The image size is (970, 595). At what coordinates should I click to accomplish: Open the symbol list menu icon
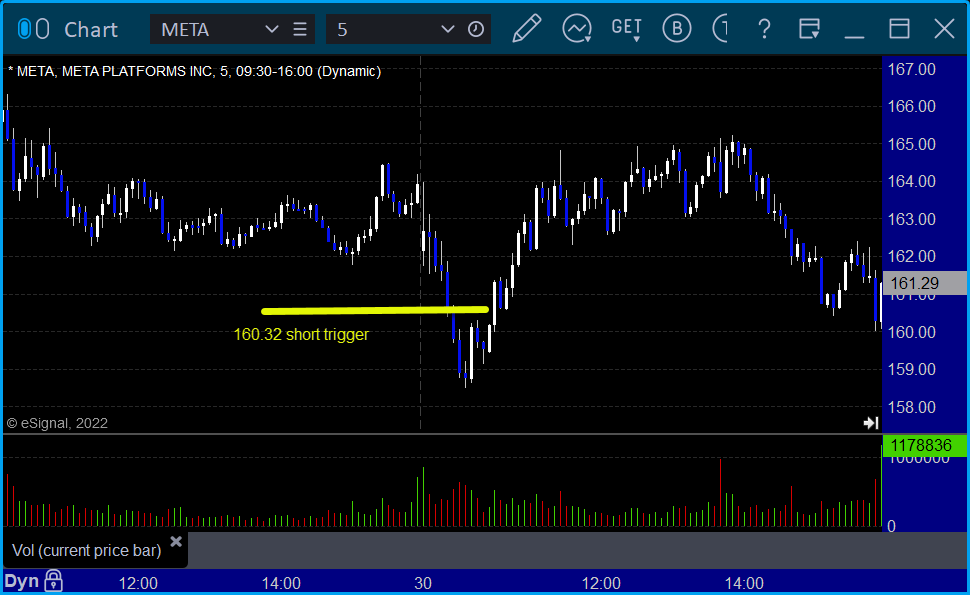point(300,29)
